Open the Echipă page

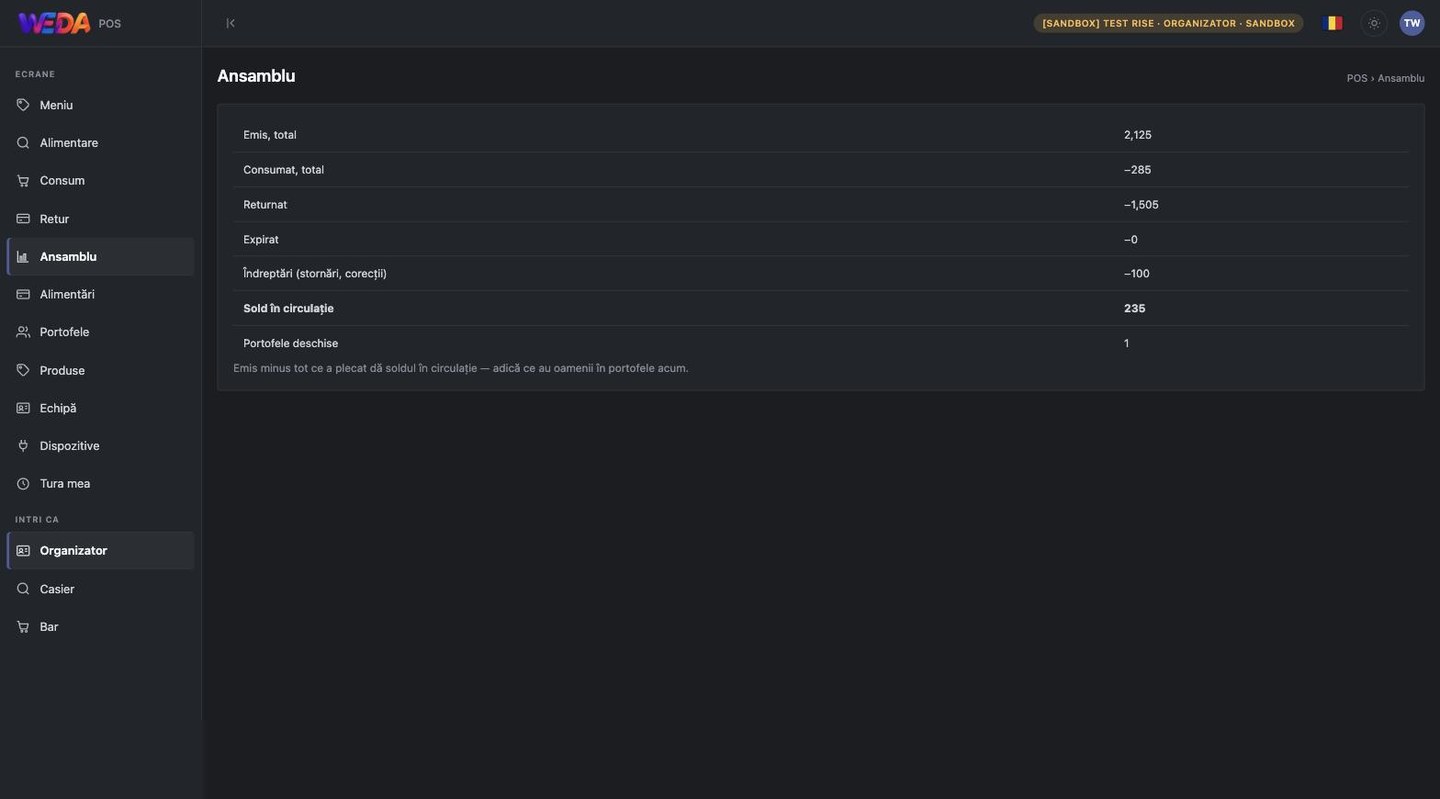click(x=100, y=408)
